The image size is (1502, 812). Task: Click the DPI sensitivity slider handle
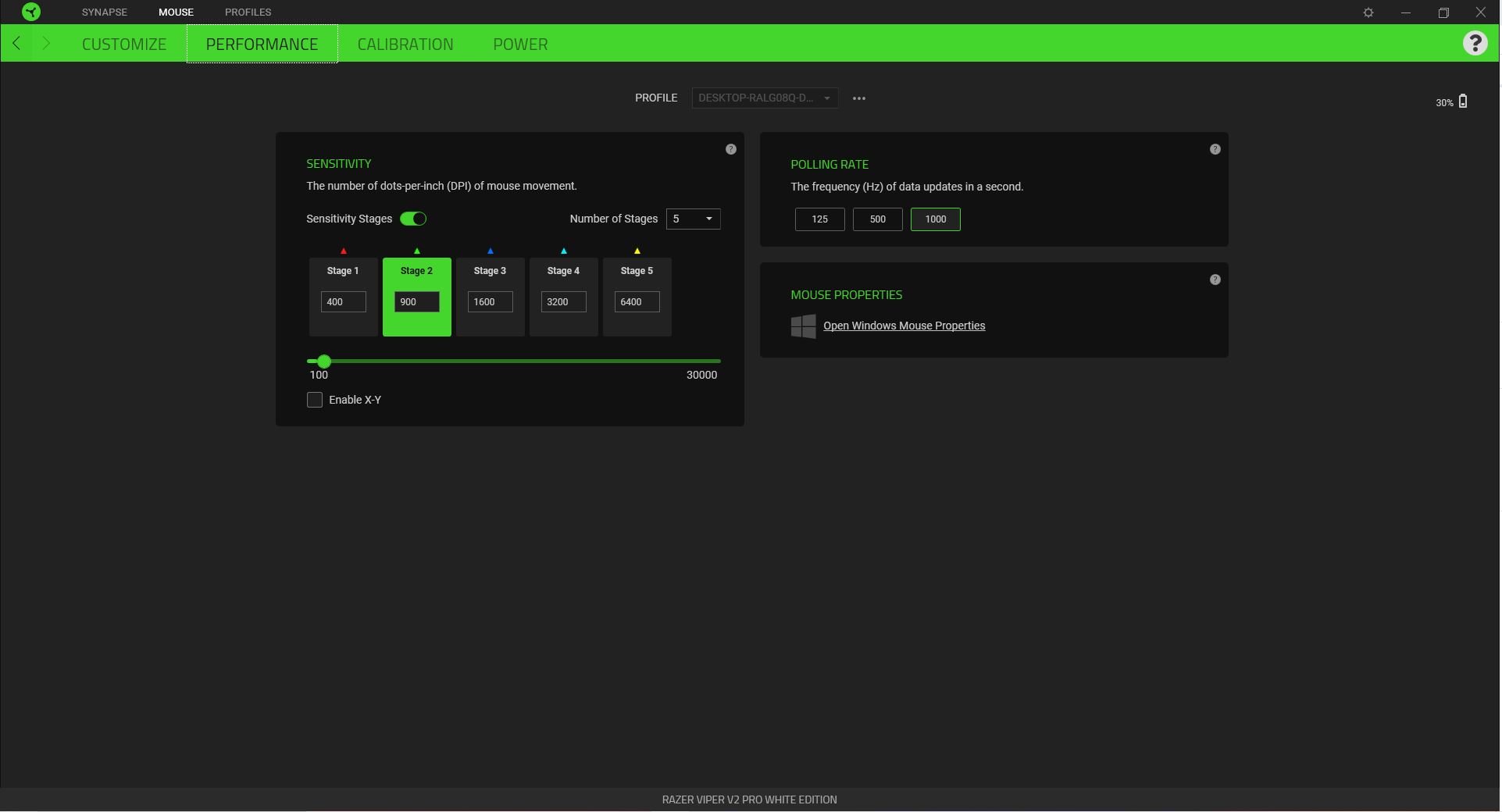click(x=325, y=361)
